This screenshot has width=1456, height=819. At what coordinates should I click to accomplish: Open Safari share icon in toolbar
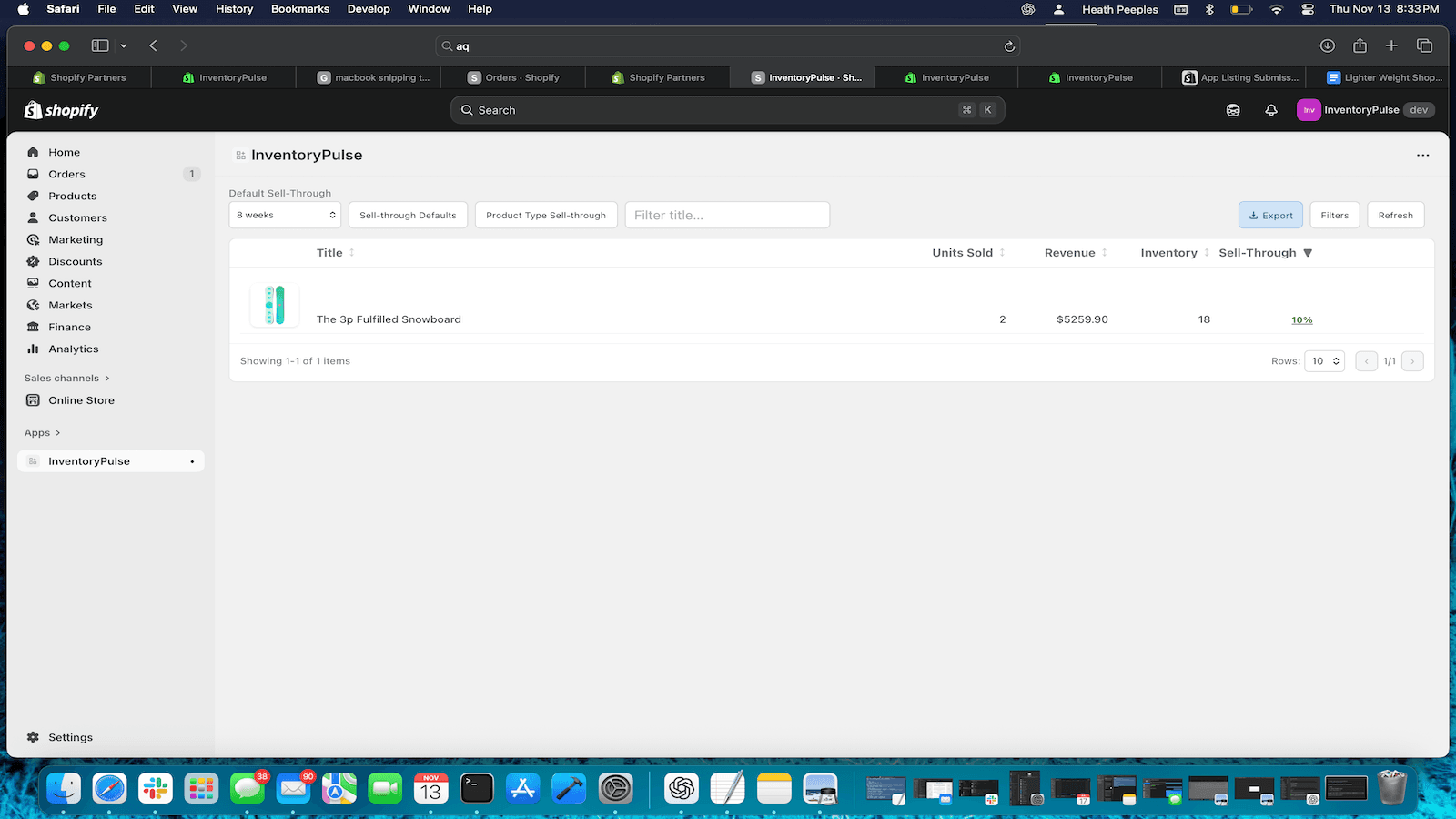pyautogui.click(x=1360, y=45)
